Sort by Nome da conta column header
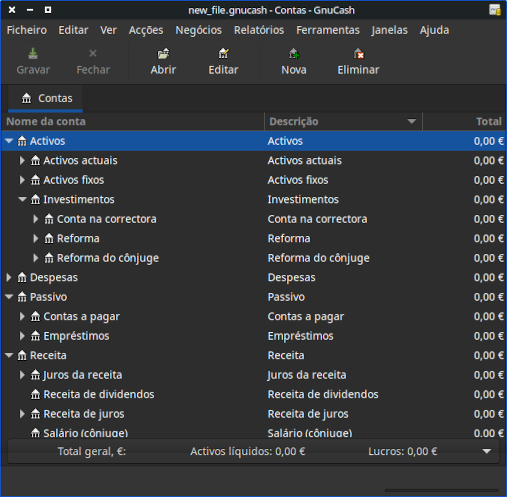The width and height of the screenshot is (507, 497). 133,121
